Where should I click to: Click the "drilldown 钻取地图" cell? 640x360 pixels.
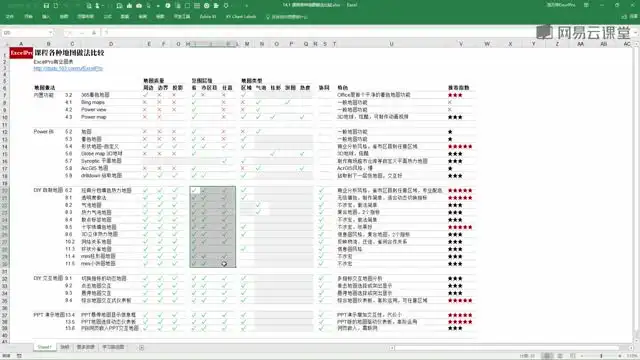[101, 176]
